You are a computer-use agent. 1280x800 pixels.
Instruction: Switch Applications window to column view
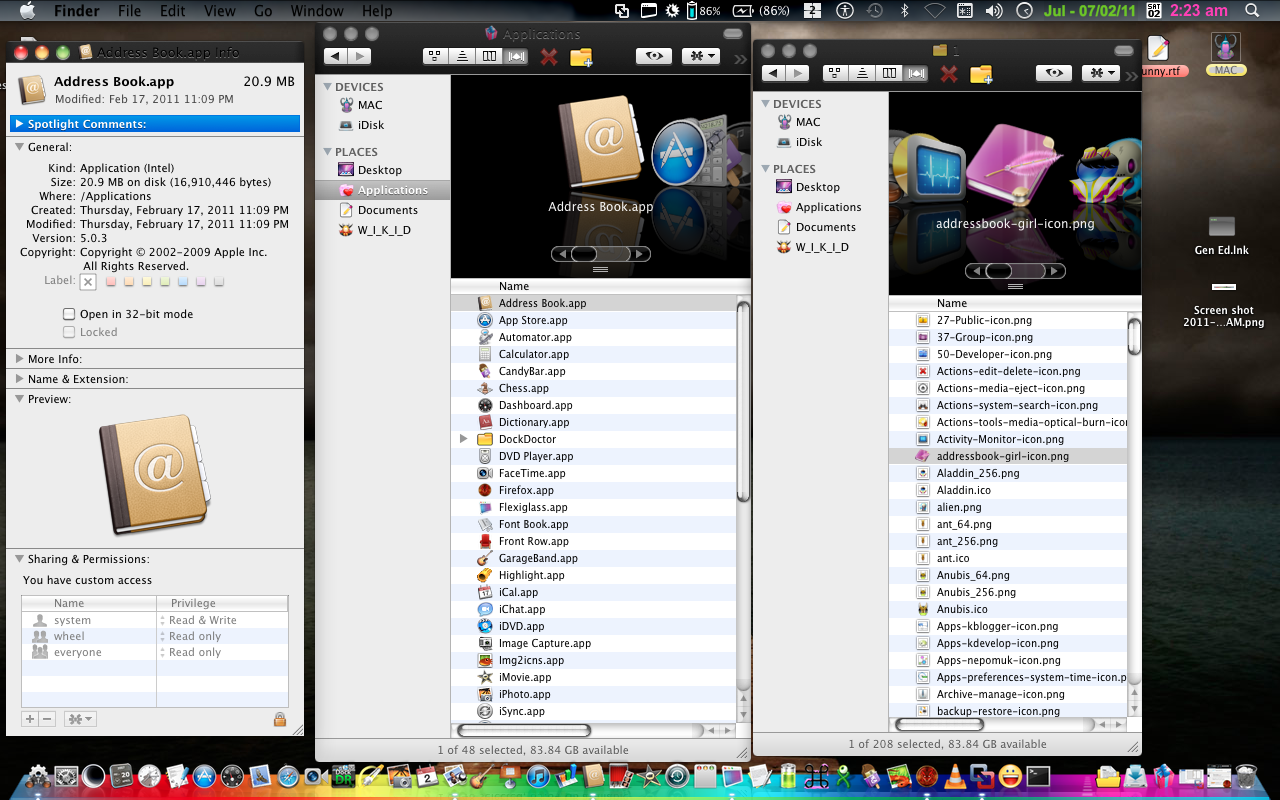pyautogui.click(x=489, y=56)
